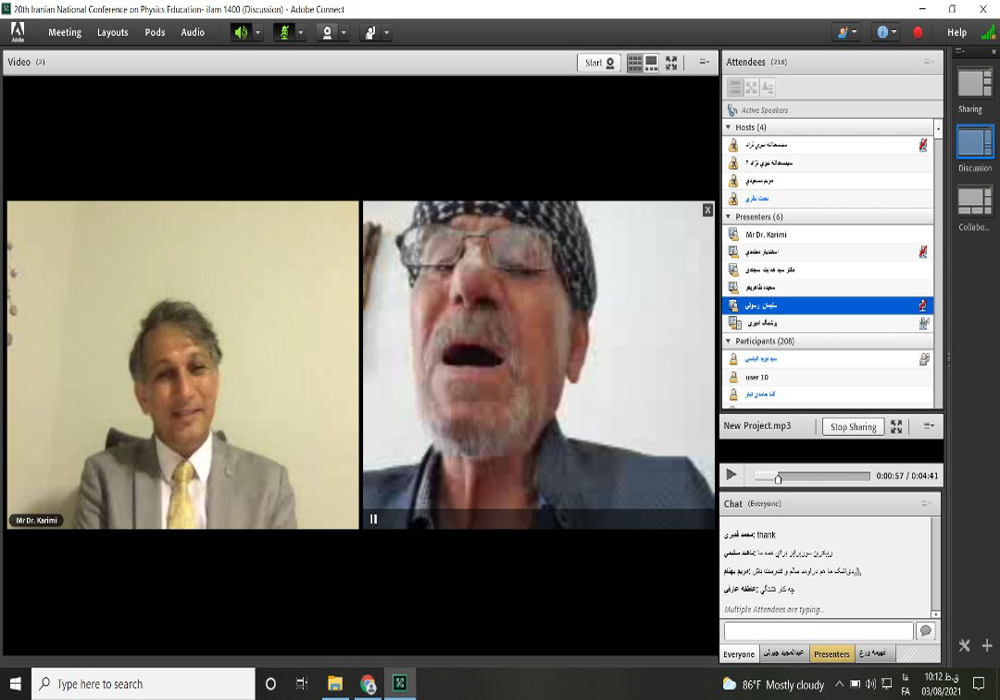Image resolution: width=1000 pixels, height=700 pixels.
Task: Open the Layouts menu
Action: tap(112, 32)
